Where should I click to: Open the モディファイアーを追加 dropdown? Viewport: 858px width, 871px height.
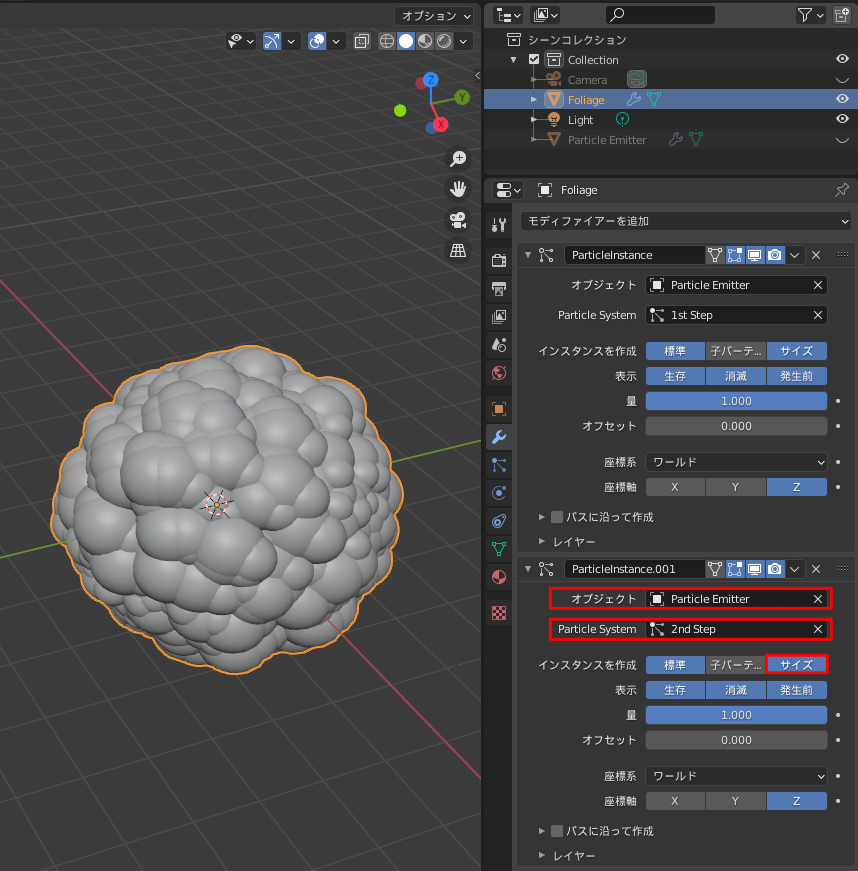point(686,221)
